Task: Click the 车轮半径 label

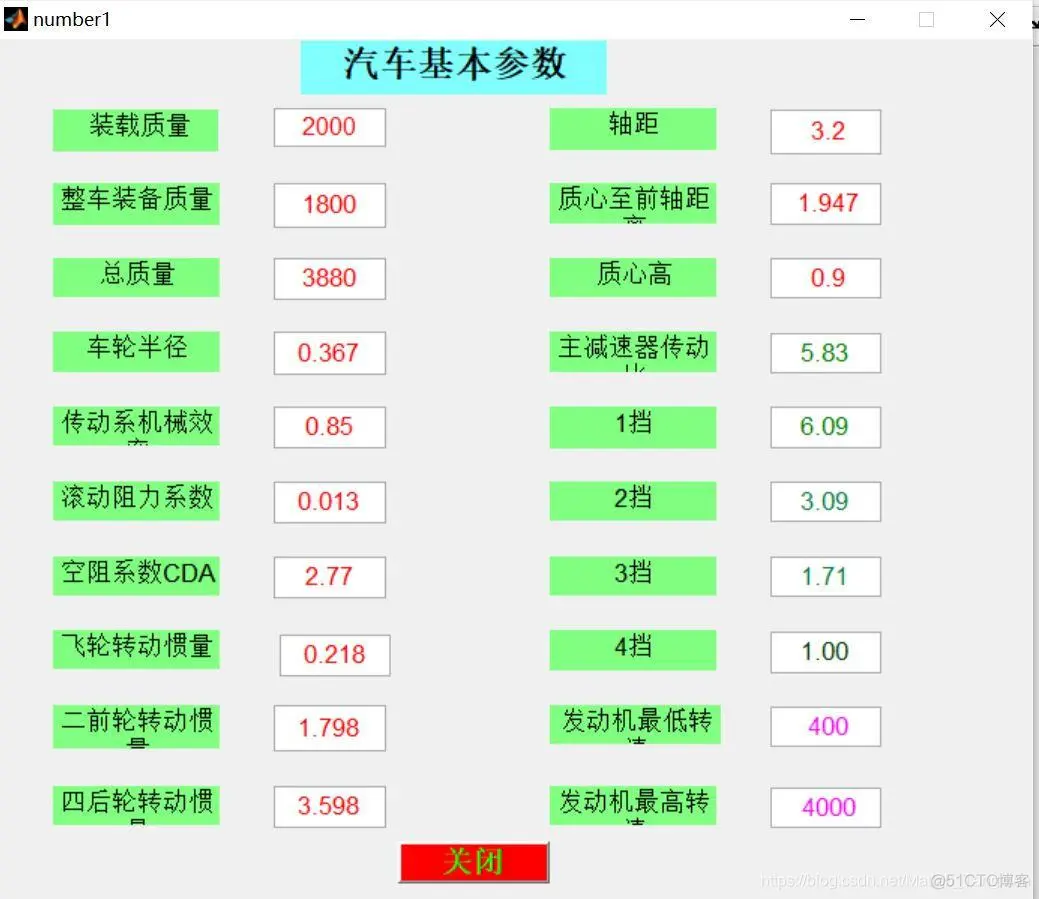Action: coord(136,351)
